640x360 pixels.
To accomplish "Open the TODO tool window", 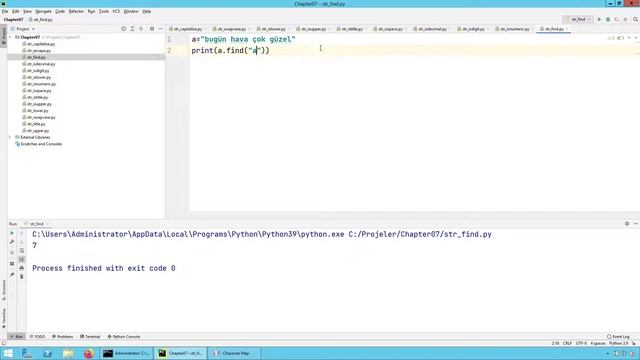I will (37, 337).
